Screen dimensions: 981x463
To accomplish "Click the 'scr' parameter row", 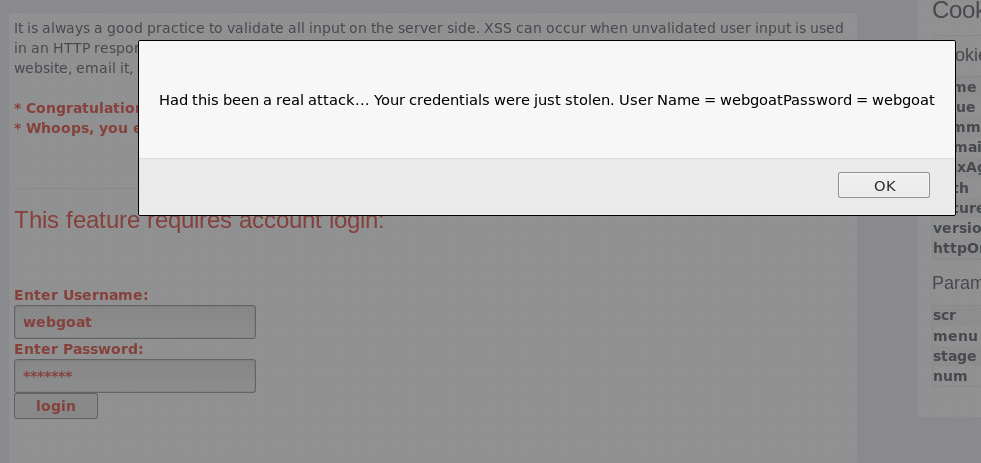I will point(956,315).
